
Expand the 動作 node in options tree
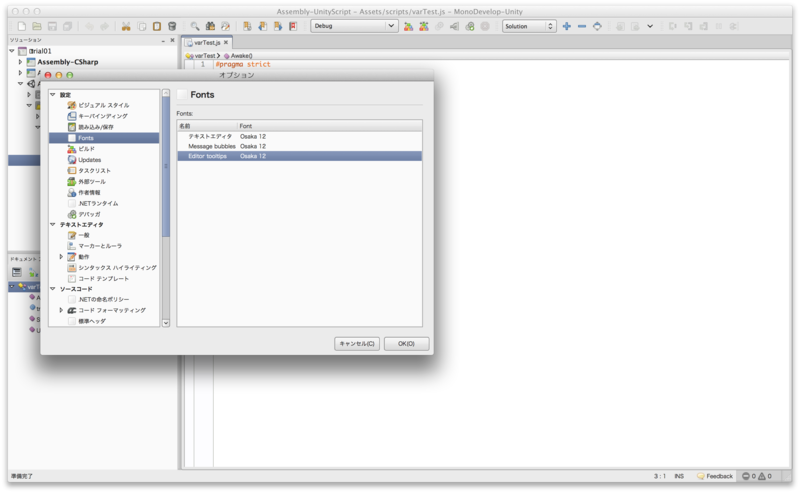tap(61, 257)
